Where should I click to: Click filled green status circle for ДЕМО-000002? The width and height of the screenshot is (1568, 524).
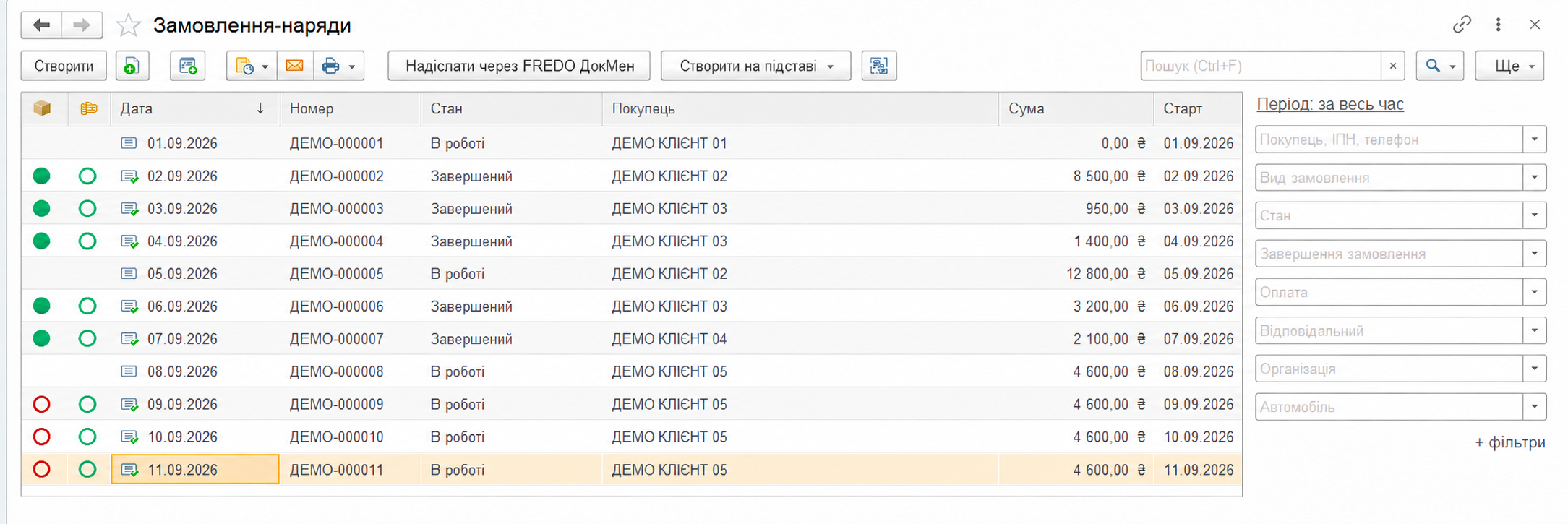[42, 176]
